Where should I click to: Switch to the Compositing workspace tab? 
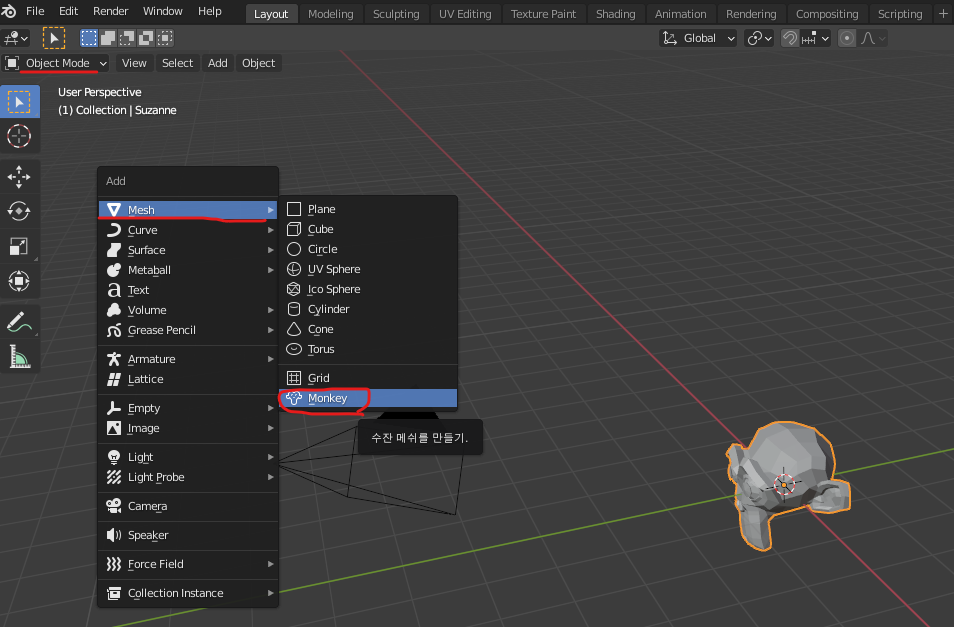tap(827, 14)
